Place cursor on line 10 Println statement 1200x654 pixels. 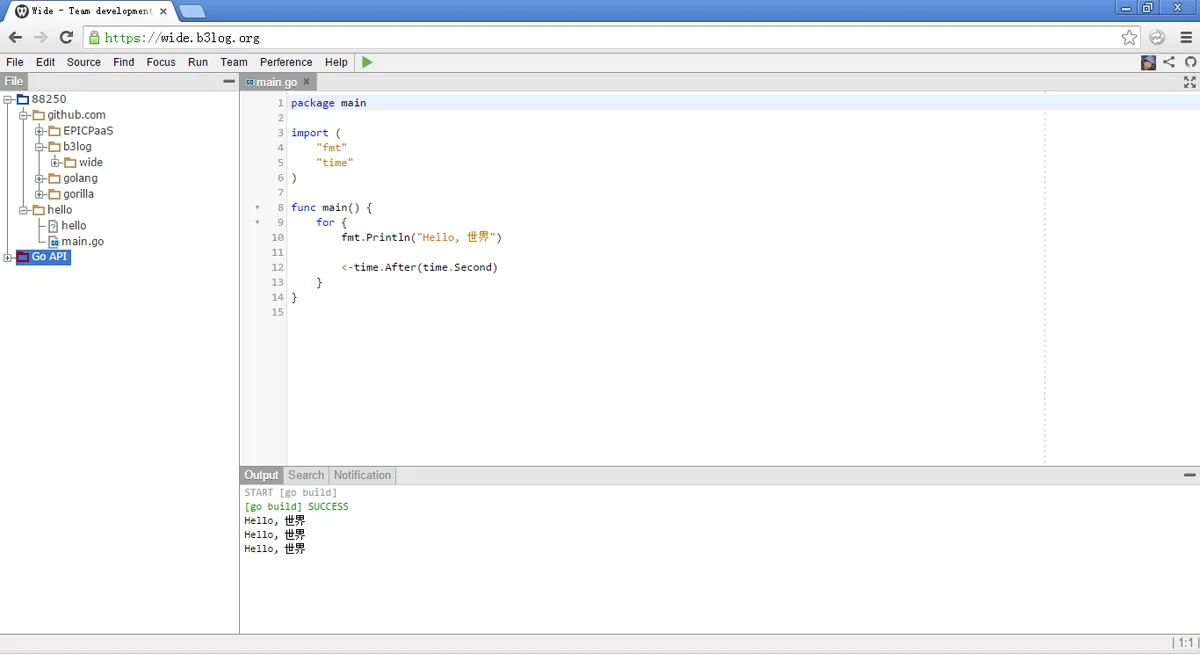tap(421, 237)
